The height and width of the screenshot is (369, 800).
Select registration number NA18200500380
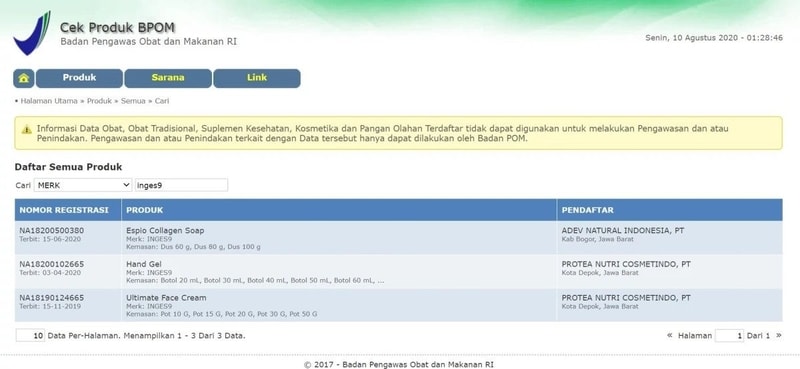52,231
